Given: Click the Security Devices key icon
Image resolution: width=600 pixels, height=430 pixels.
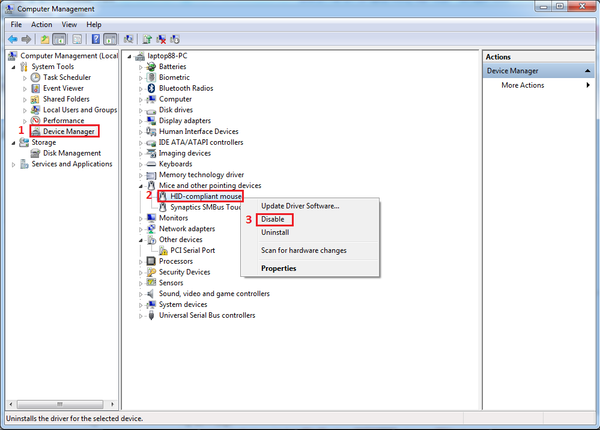Looking at the screenshot, I should click(x=152, y=272).
